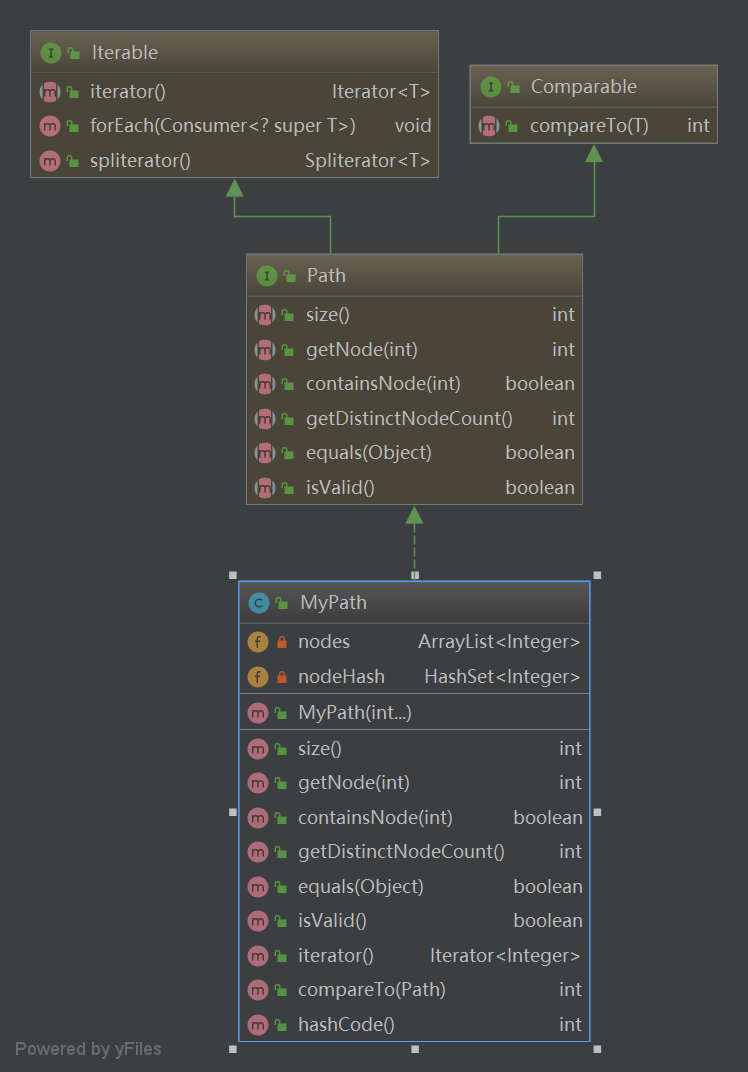This screenshot has width=748, height=1072.
Task: Click the private lock icon beside nodeHash
Action: tap(282, 677)
